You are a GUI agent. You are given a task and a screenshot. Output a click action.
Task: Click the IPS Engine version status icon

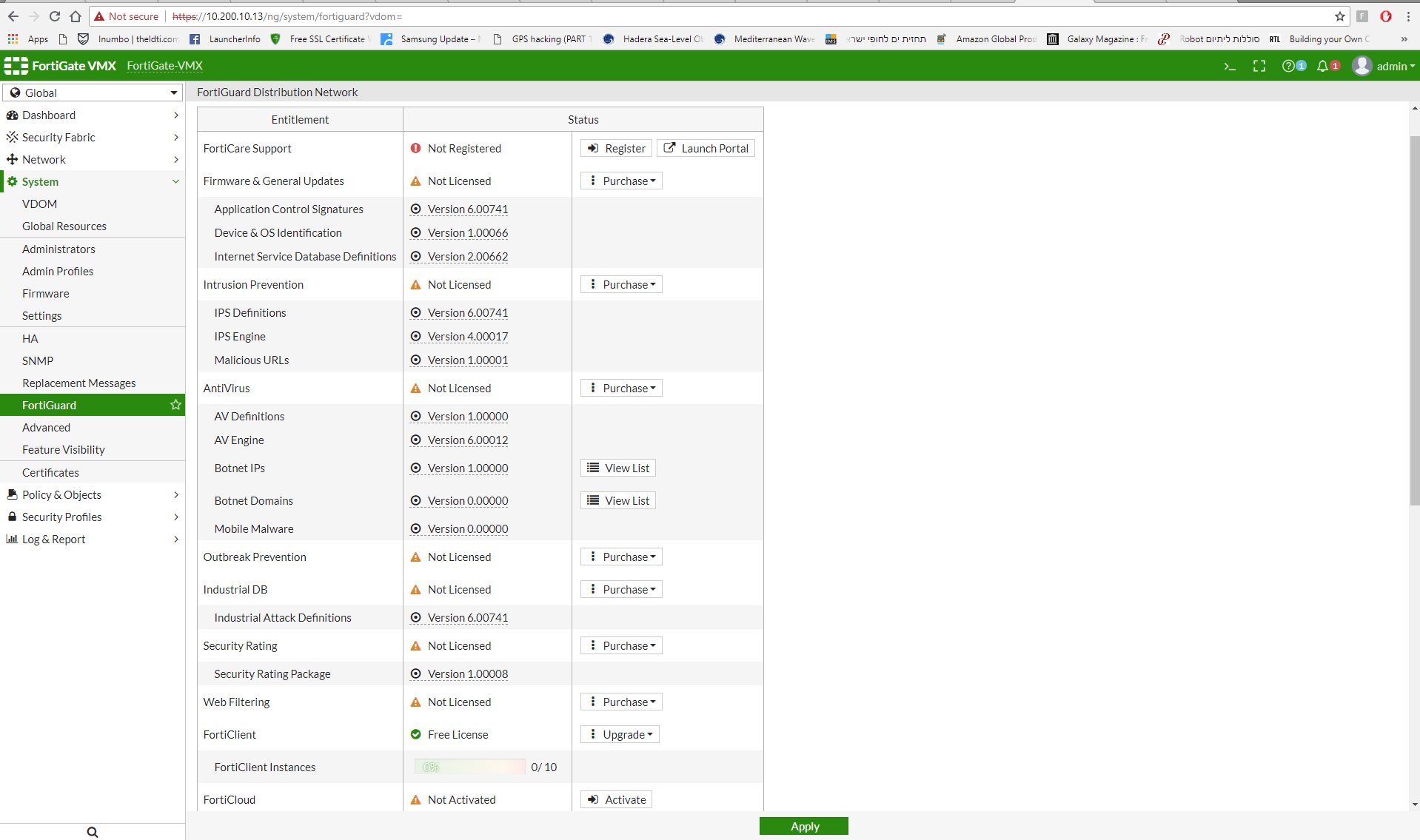point(415,336)
